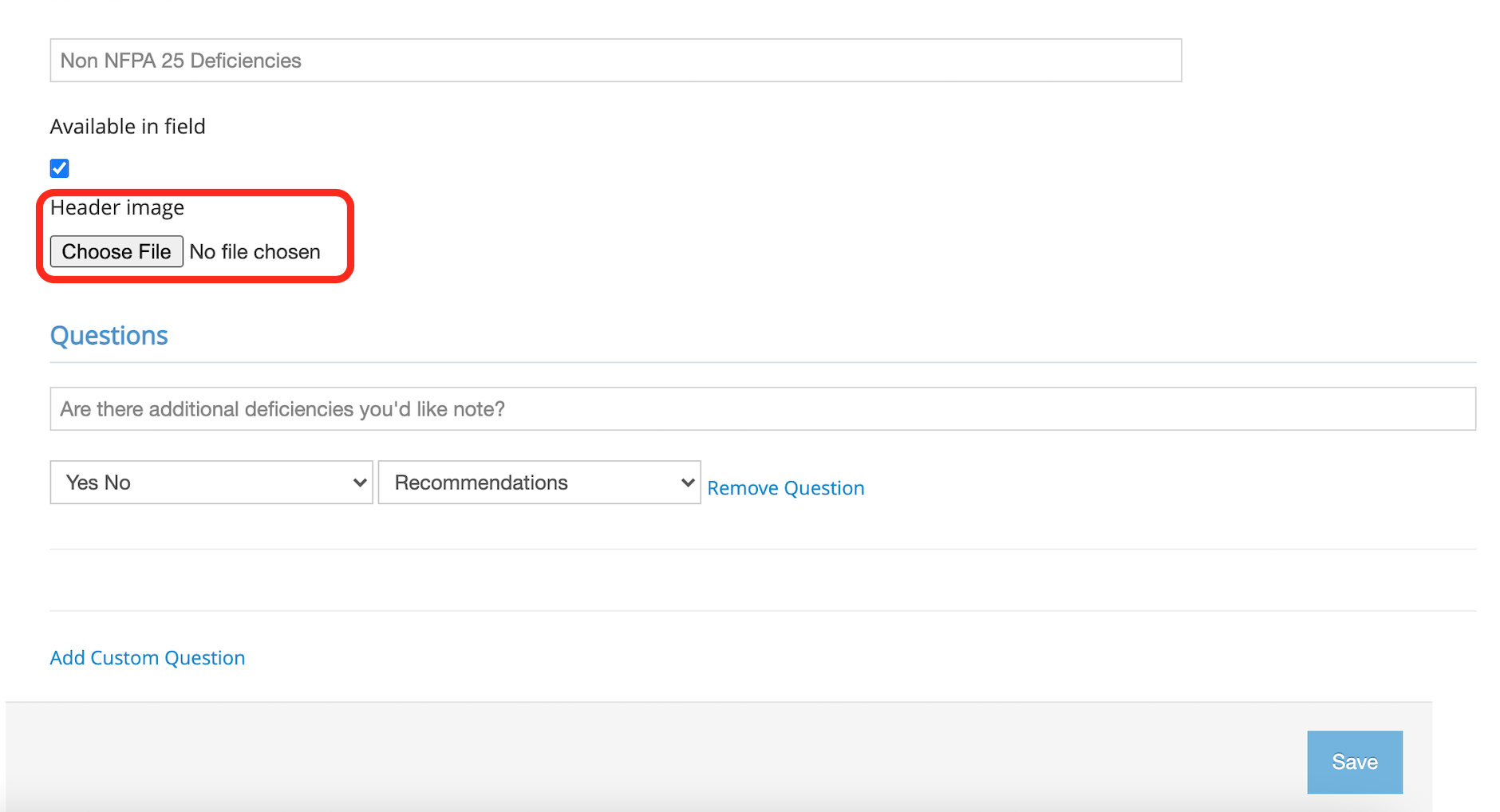Open the Yes No answer type dropdown
The width and height of the screenshot is (1500, 812).
(x=211, y=483)
